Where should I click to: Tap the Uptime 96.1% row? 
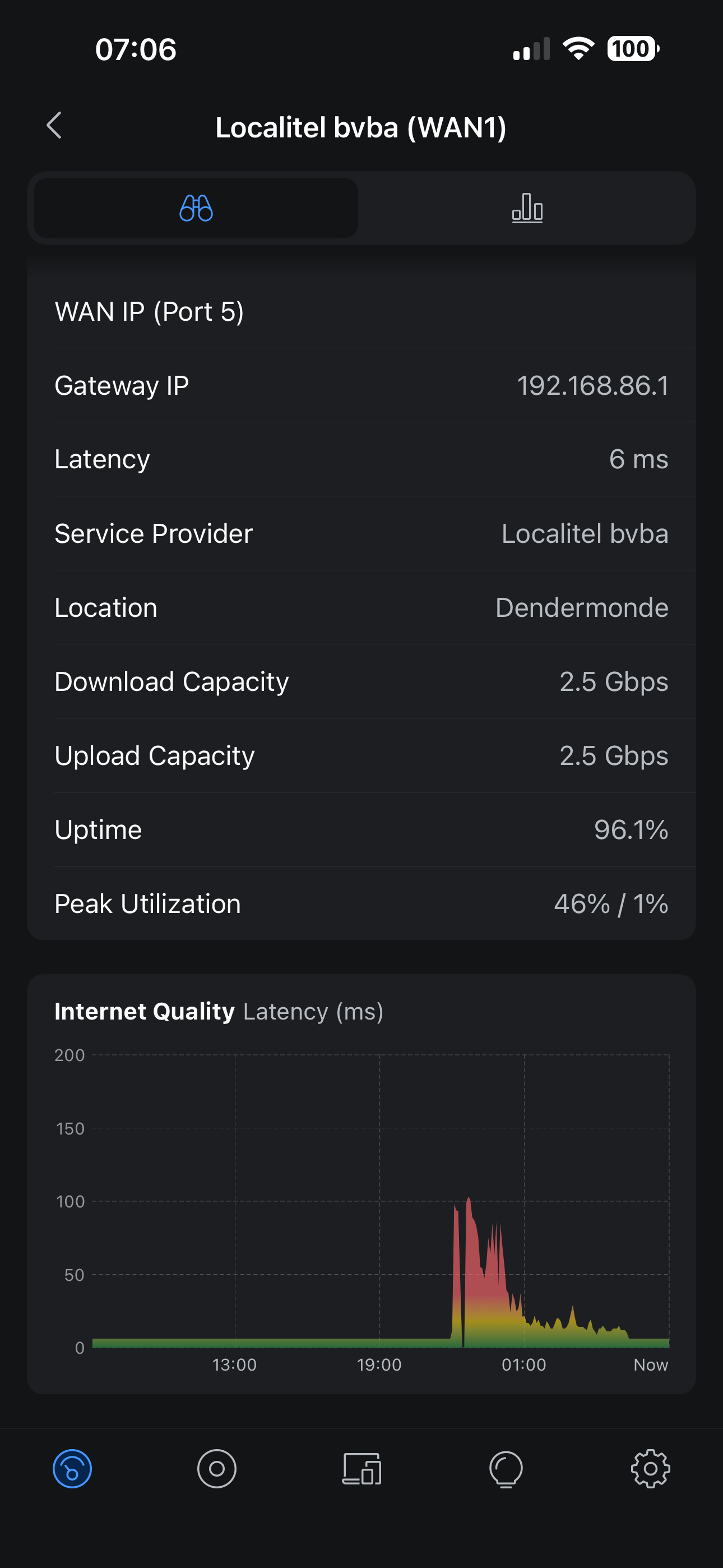(x=361, y=830)
